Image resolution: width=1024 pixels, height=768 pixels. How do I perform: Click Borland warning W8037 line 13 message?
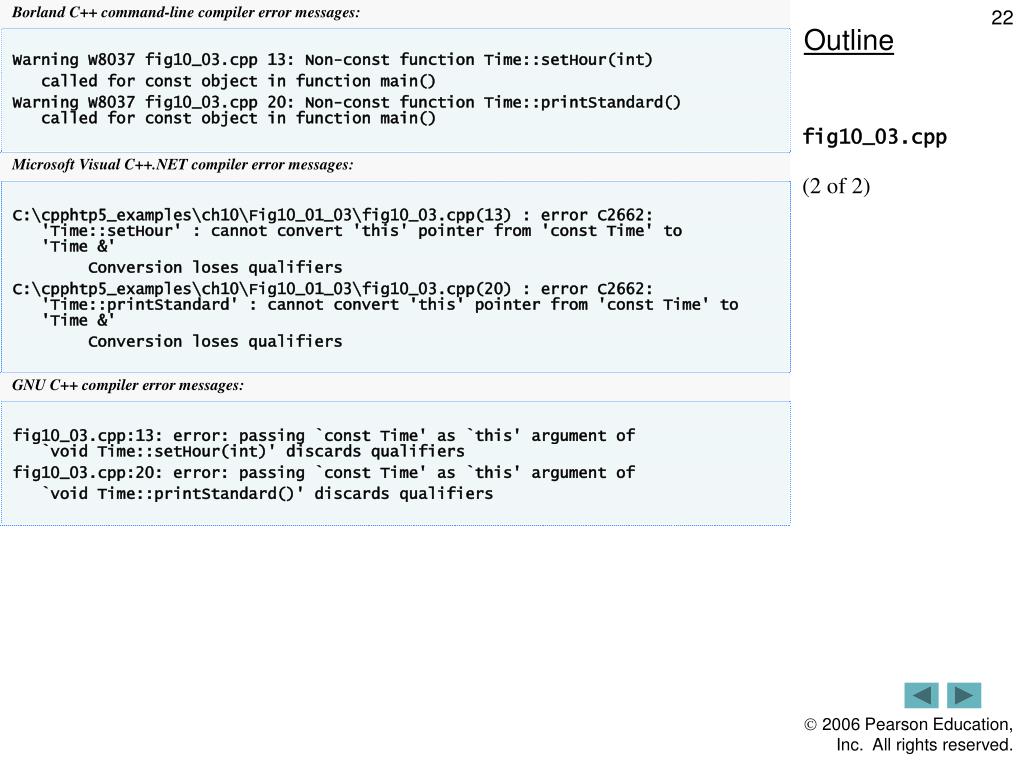point(332,60)
